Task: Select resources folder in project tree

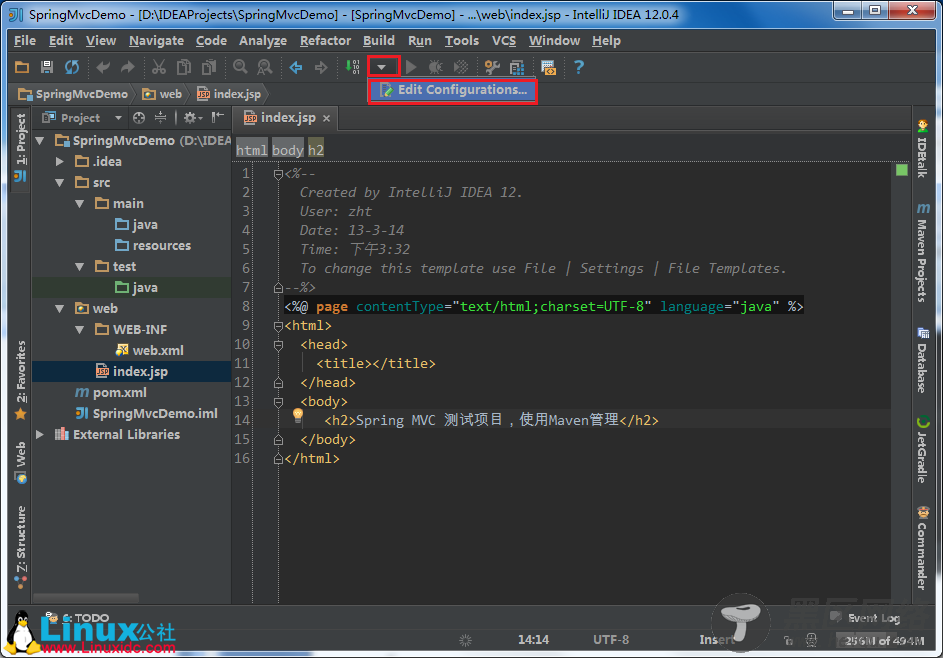Action: [153, 245]
